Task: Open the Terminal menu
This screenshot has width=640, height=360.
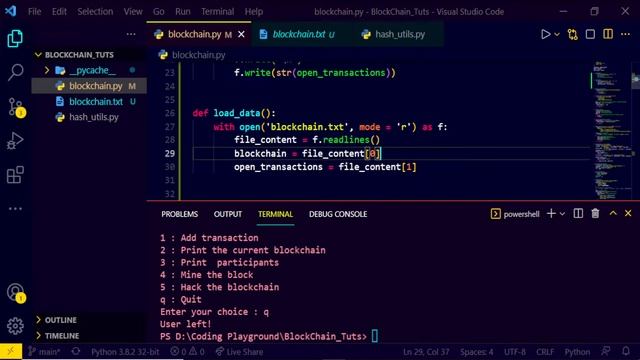Action: point(218,11)
